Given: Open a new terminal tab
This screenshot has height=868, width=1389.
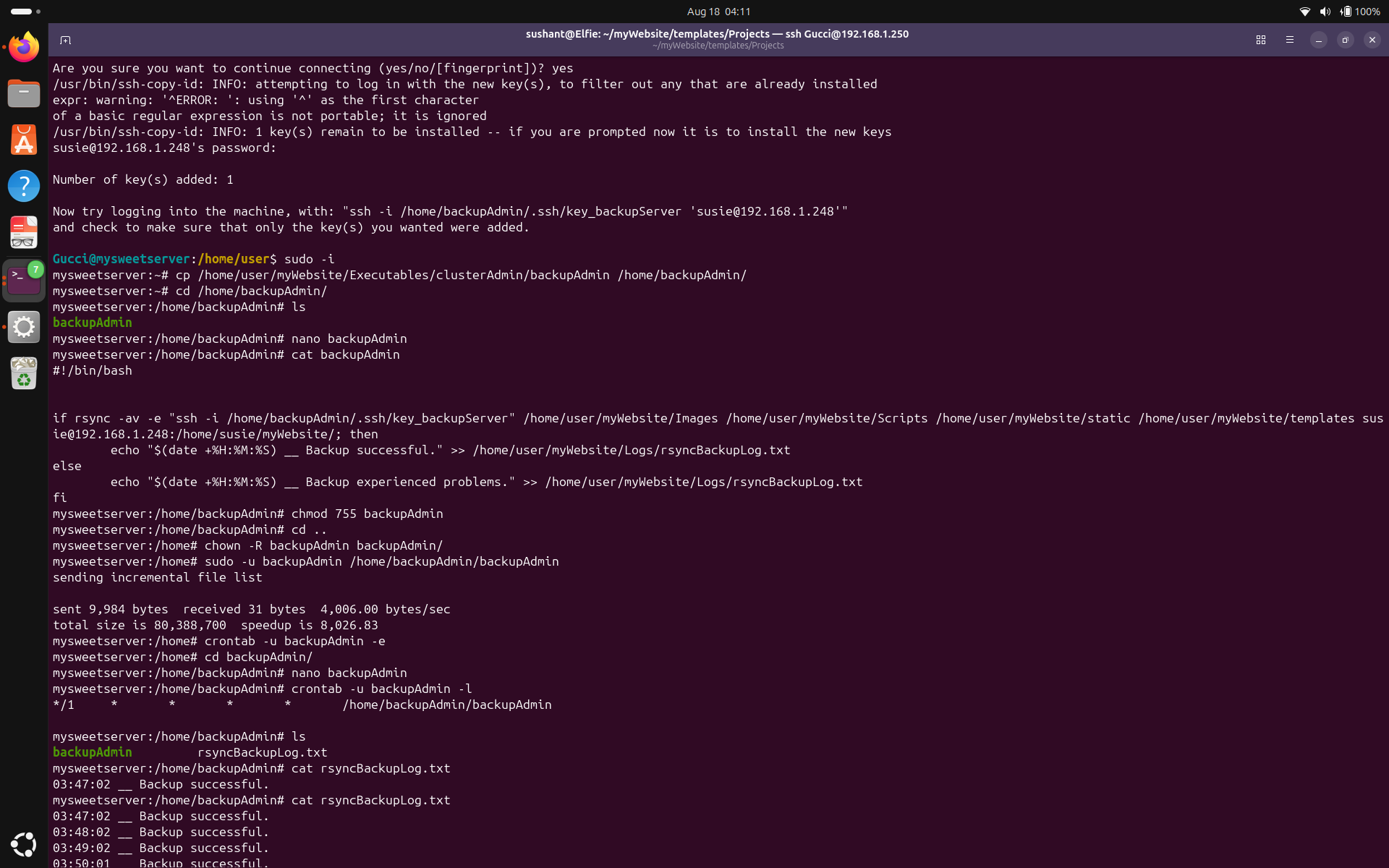Looking at the screenshot, I should click(x=65, y=40).
